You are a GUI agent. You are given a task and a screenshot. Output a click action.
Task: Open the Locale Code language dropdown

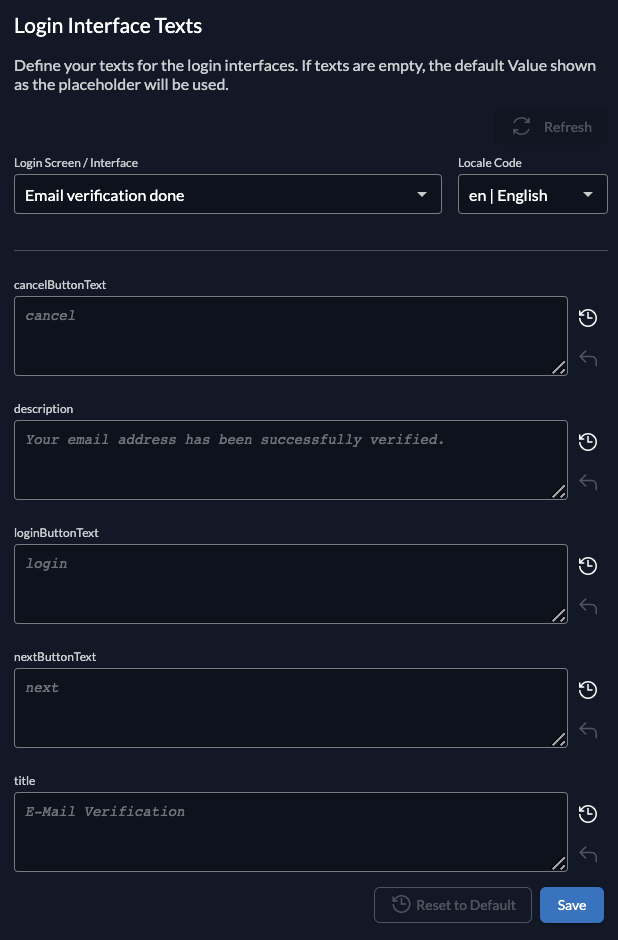(x=532, y=194)
